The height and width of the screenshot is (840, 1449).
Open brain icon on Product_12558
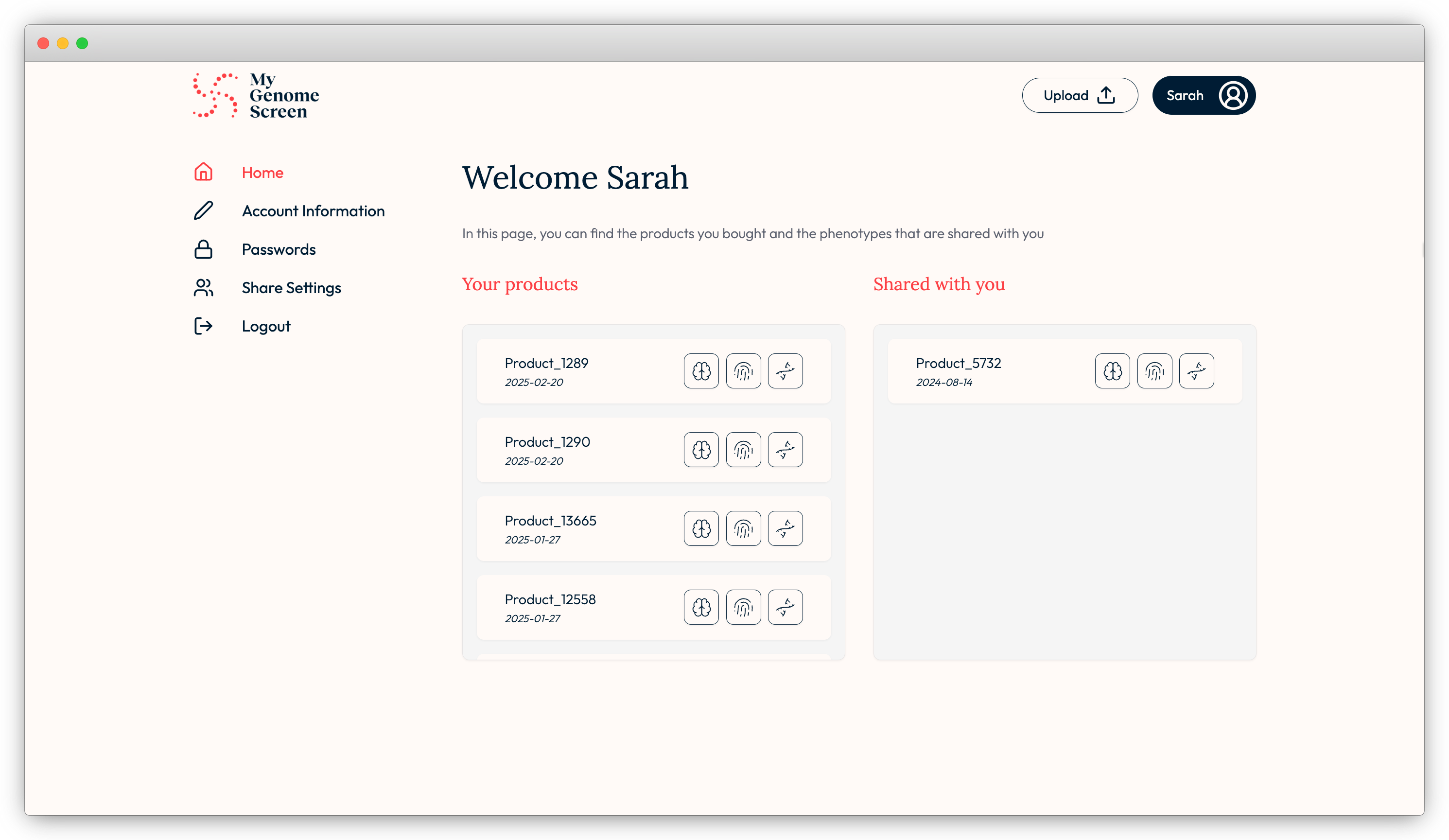coord(701,607)
